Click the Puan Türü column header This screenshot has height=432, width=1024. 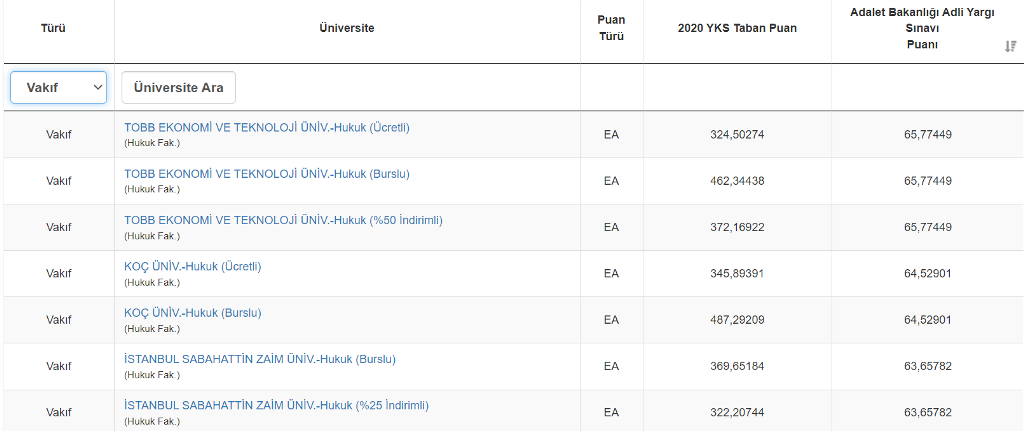[x=611, y=28]
